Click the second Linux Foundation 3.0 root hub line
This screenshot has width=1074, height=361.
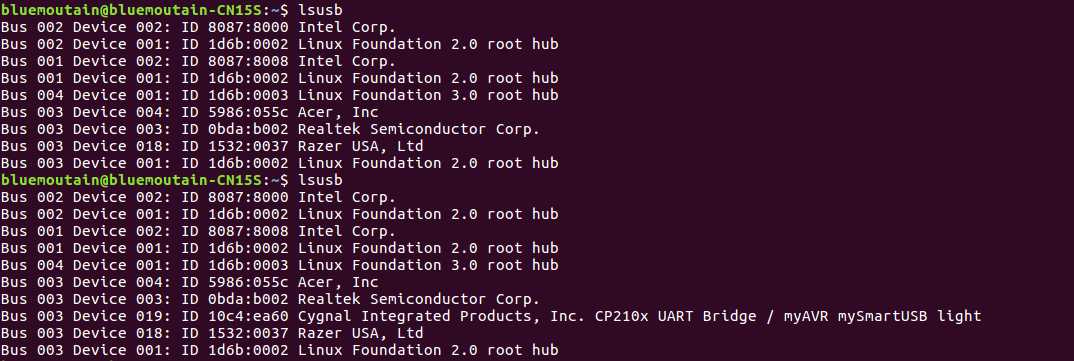click(x=279, y=264)
